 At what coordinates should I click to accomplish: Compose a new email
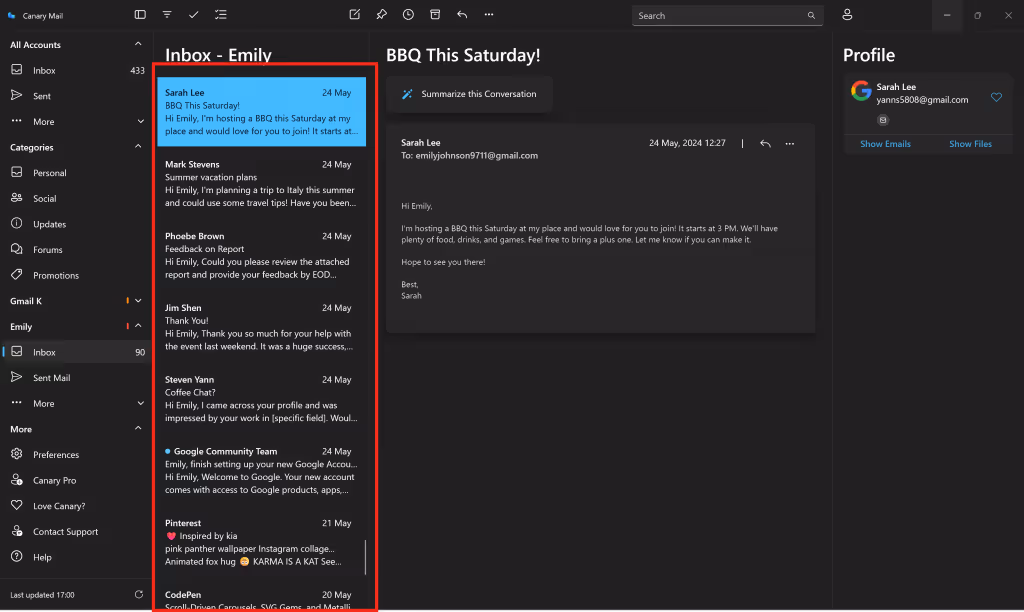tap(355, 14)
